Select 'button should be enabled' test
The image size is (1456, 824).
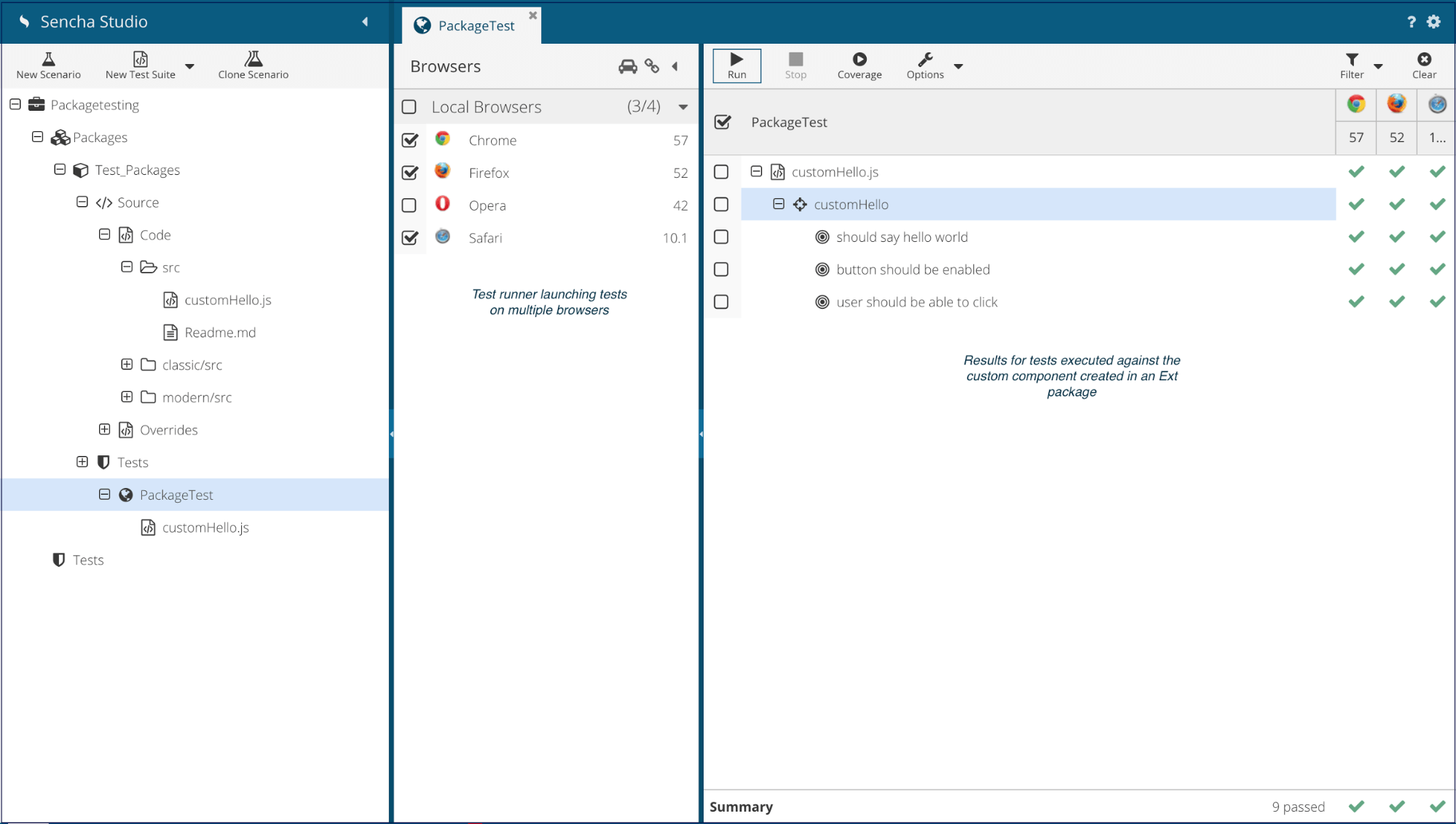[913, 270]
